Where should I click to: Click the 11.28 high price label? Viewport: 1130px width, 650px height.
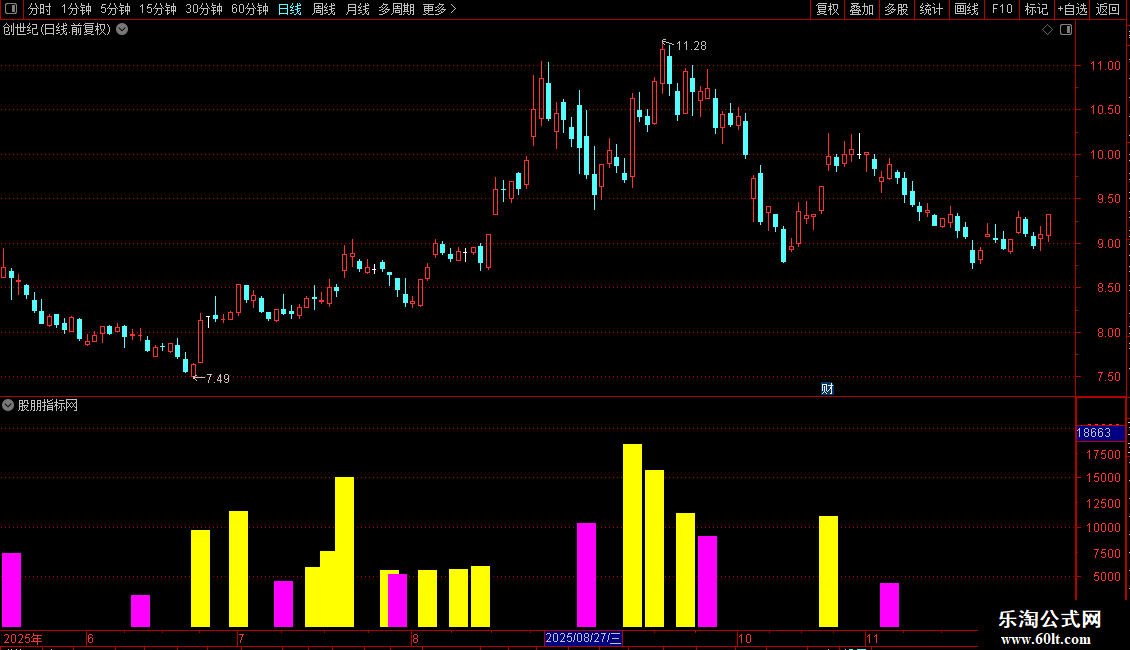(x=691, y=46)
